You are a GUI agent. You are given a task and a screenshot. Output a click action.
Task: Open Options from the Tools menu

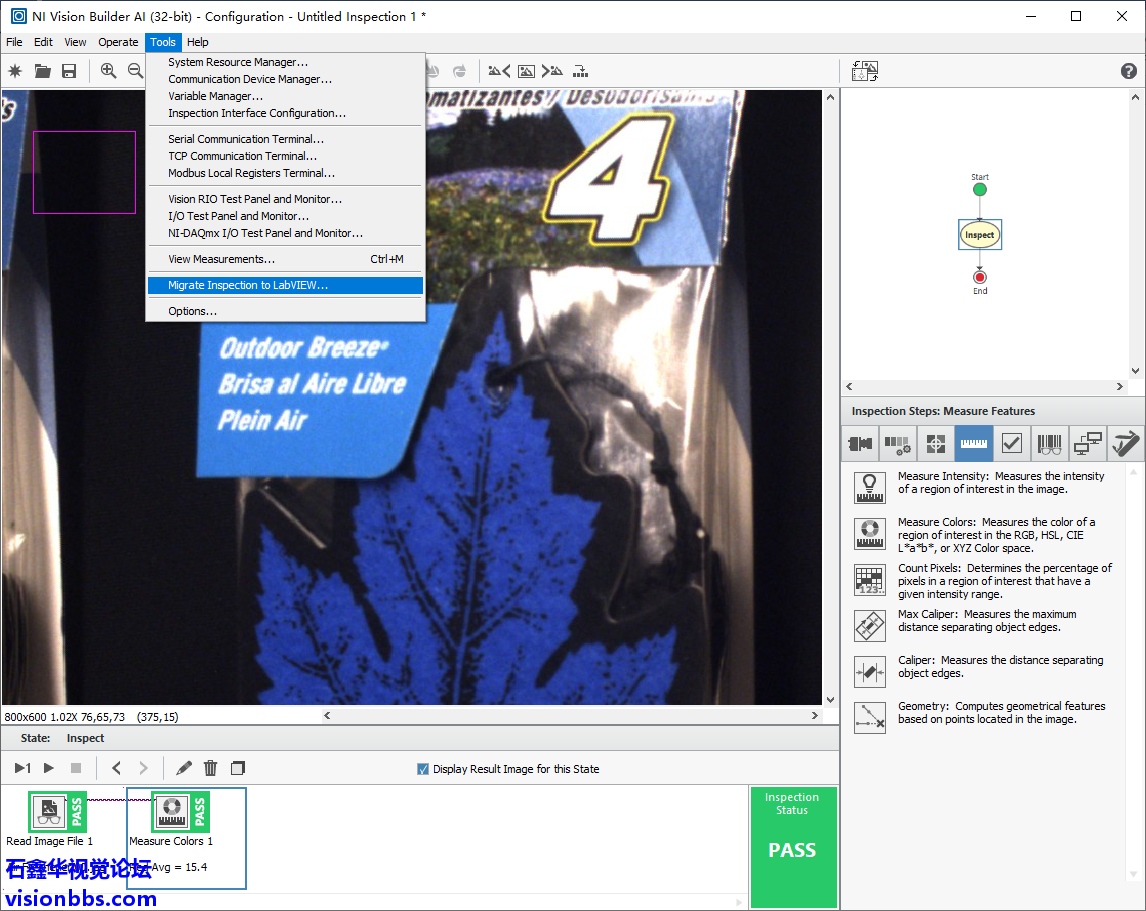285,311
